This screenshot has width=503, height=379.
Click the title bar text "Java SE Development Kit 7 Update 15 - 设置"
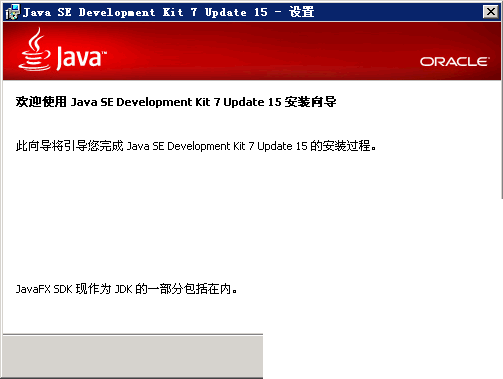(x=168, y=12)
